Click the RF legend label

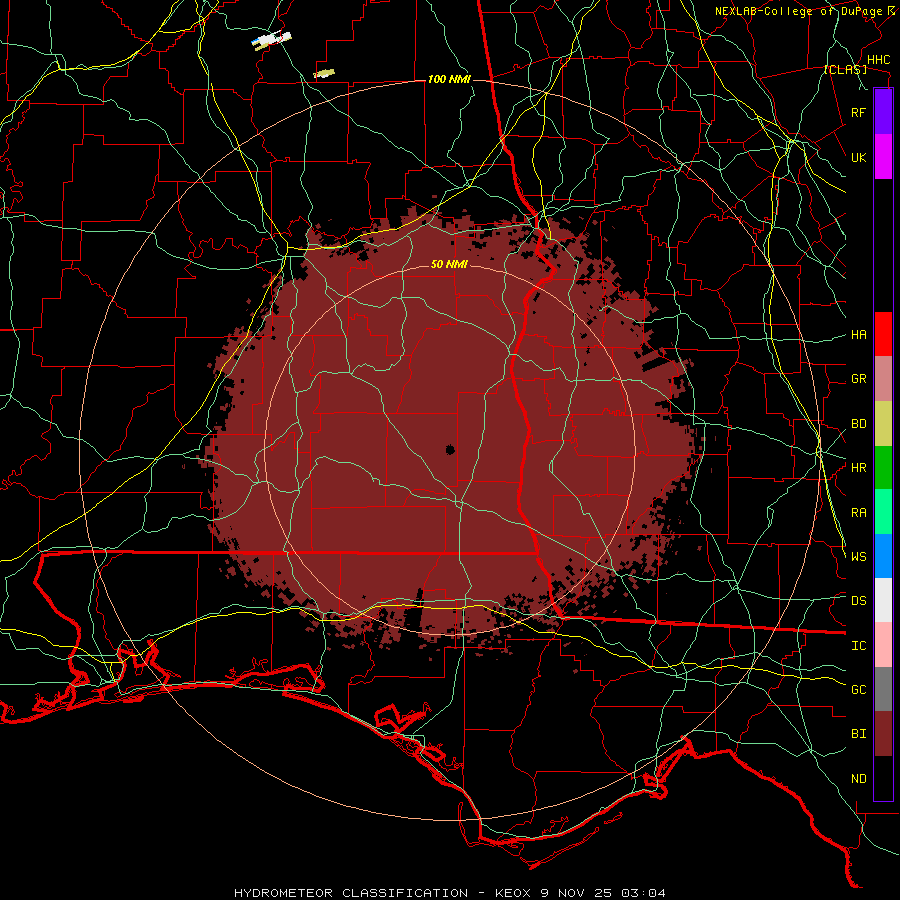pos(858,112)
